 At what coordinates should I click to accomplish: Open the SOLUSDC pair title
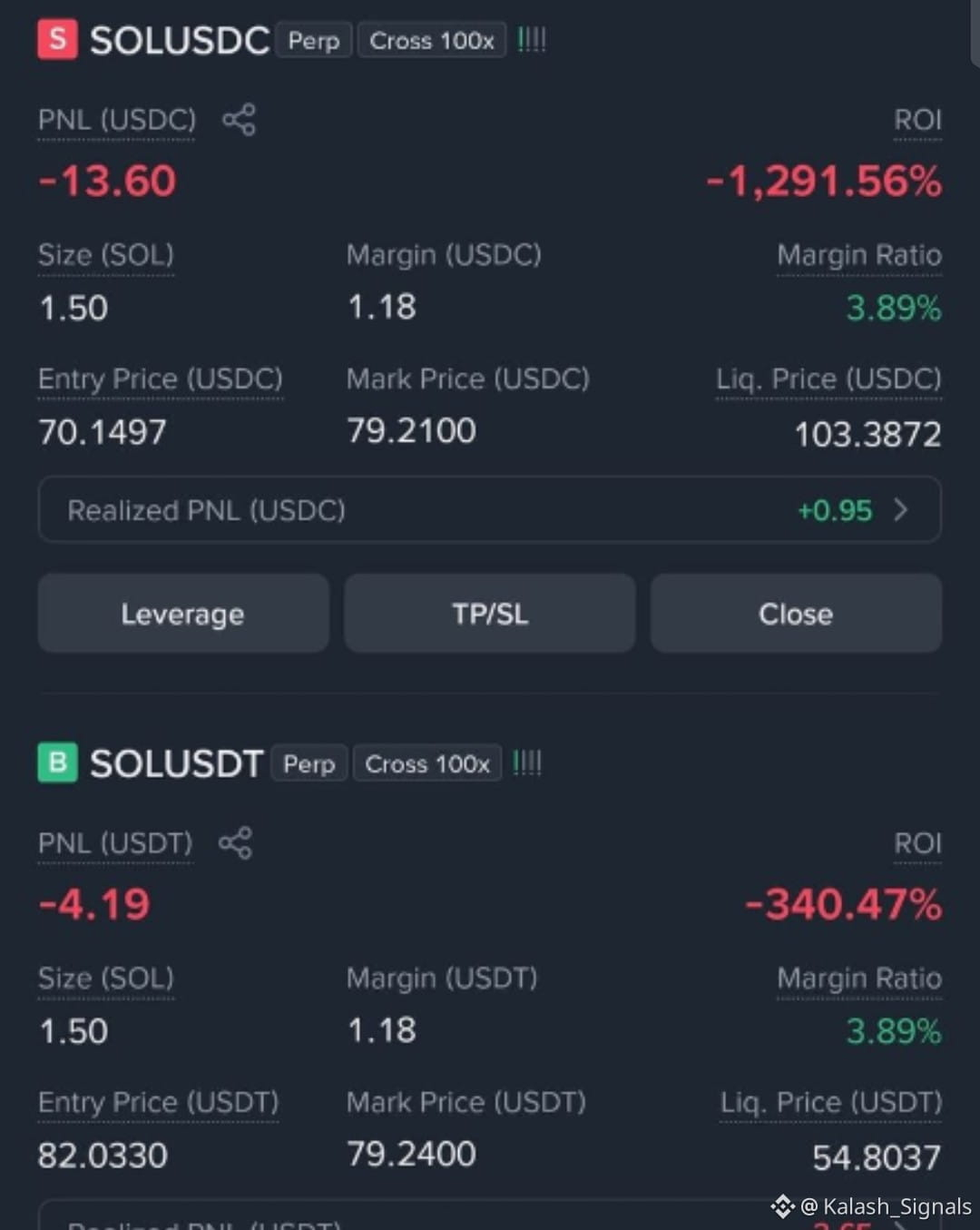[x=180, y=41]
